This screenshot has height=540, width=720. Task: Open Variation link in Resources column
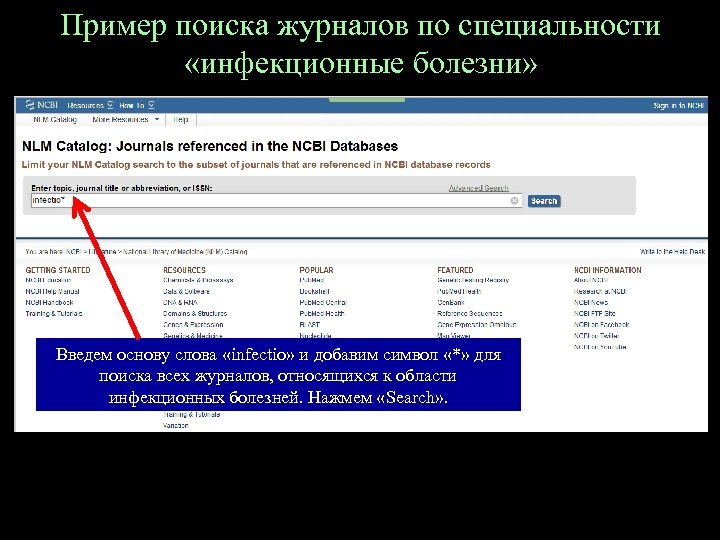pos(175,426)
